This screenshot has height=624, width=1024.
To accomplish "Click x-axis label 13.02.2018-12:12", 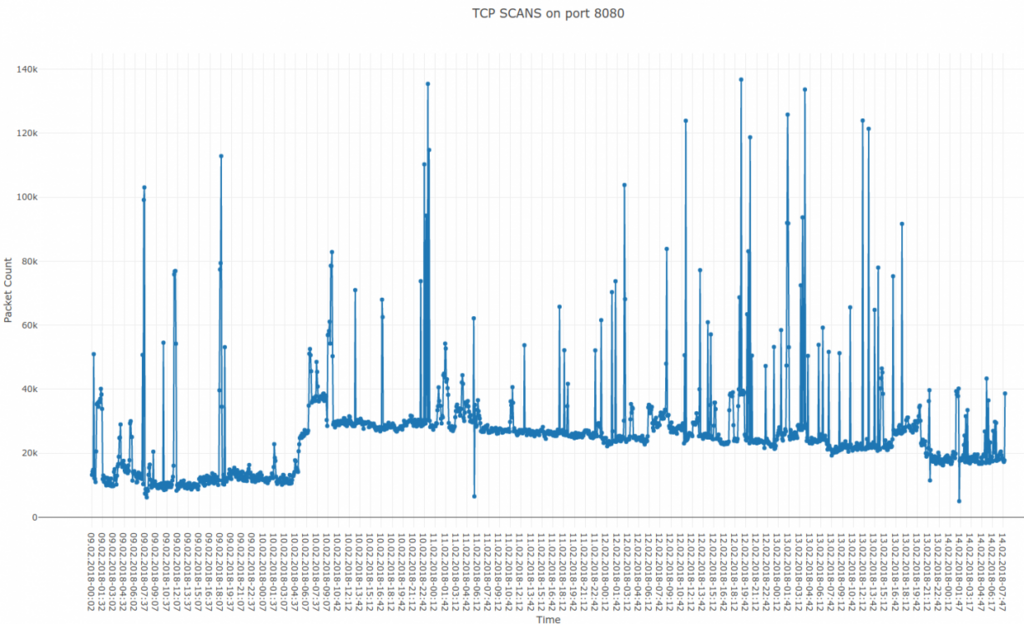I will point(864,572).
